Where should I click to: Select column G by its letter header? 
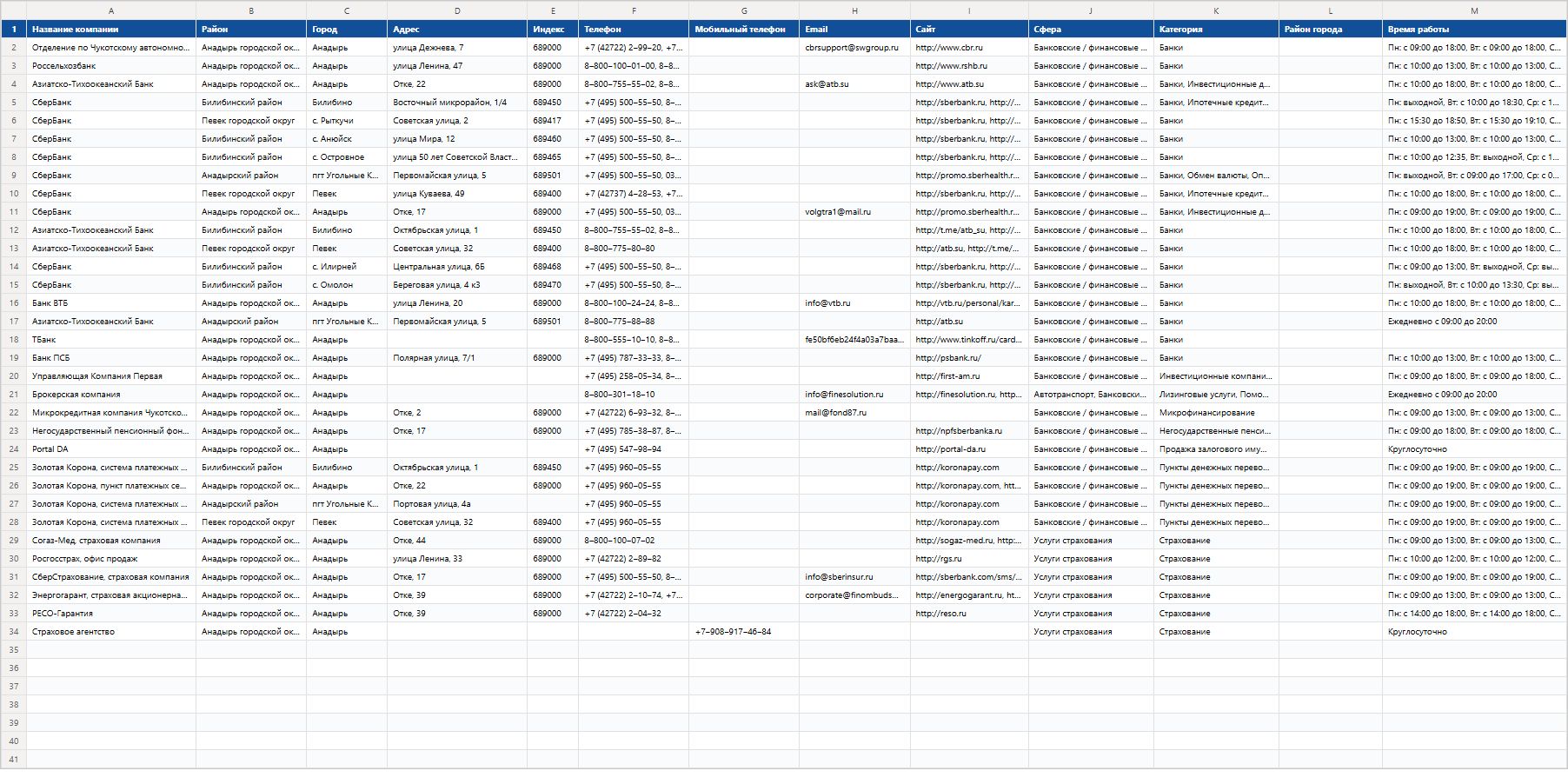(x=744, y=10)
